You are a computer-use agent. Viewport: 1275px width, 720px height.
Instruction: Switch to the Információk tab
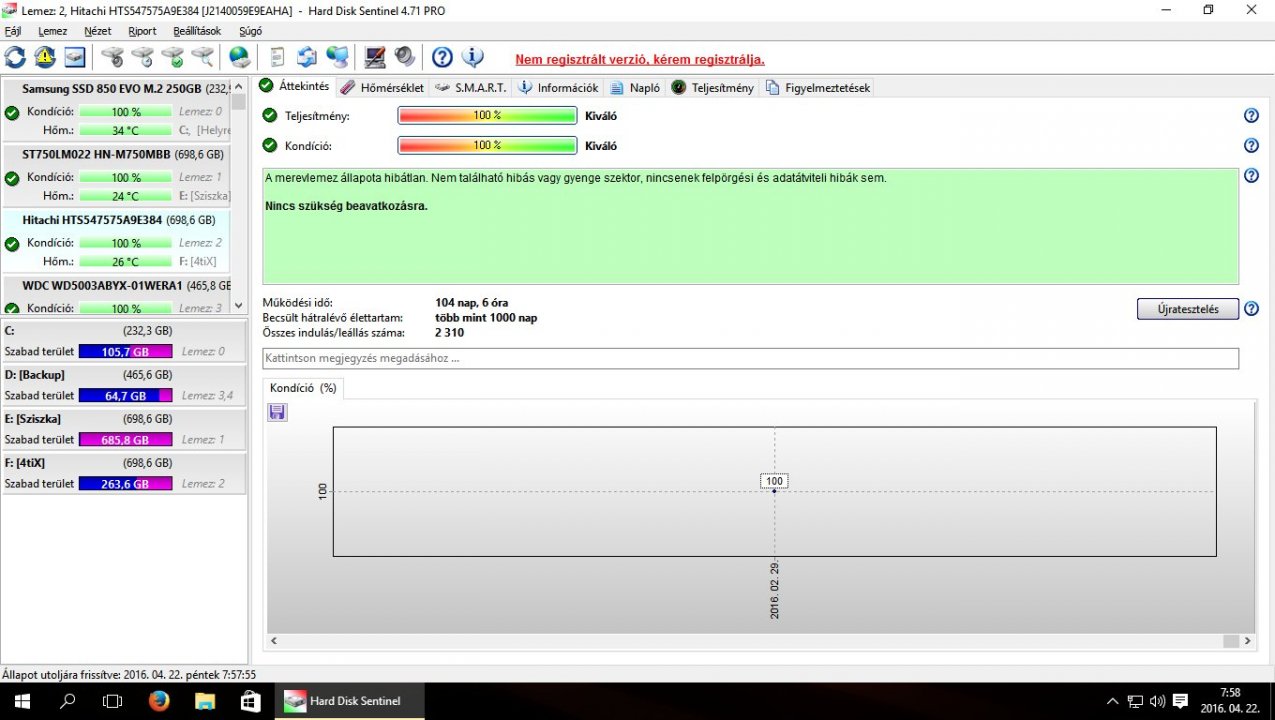[x=558, y=87]
